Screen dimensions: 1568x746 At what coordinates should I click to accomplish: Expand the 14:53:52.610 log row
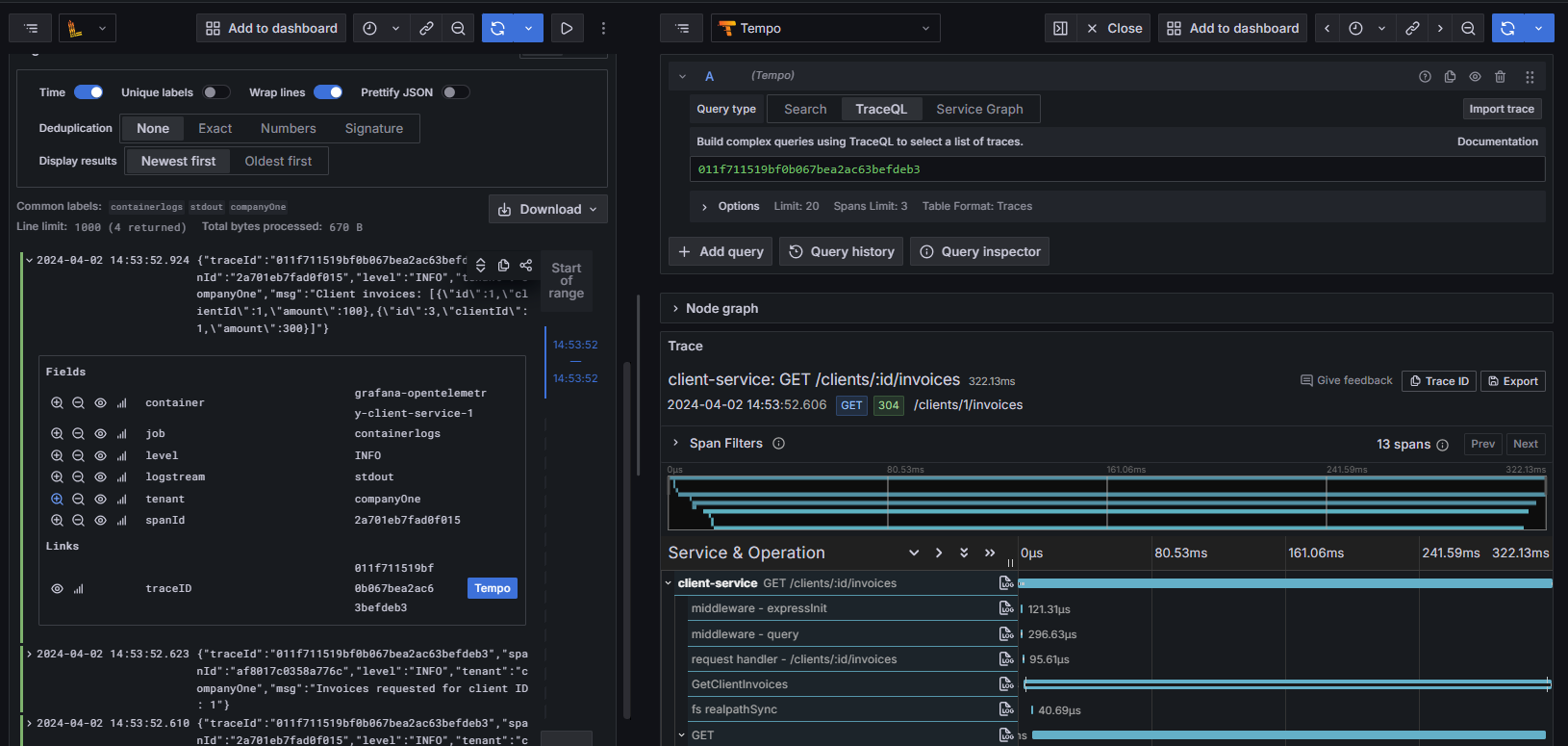click(30, 723)
